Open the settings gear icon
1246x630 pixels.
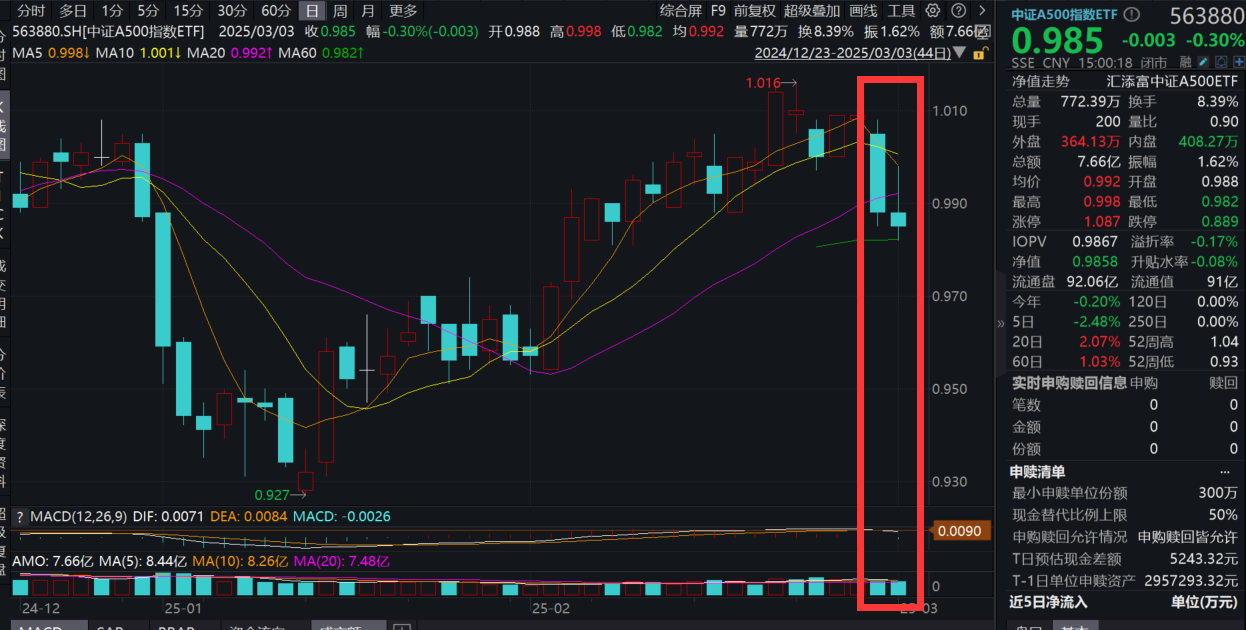coord(932,11)
